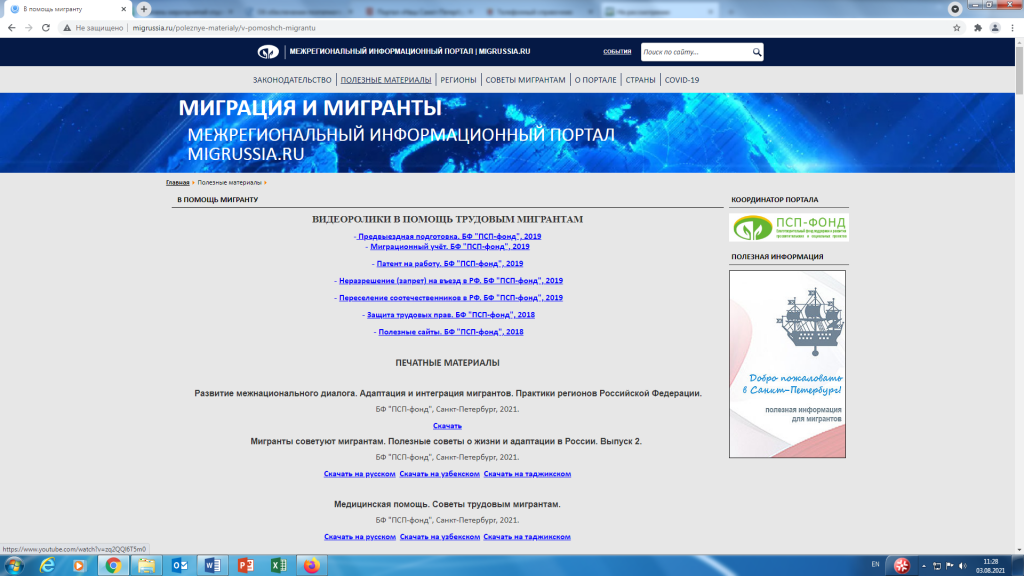Open Excel from taskbar
This screenshot has width=1024, height=576.
coord(278,566)
